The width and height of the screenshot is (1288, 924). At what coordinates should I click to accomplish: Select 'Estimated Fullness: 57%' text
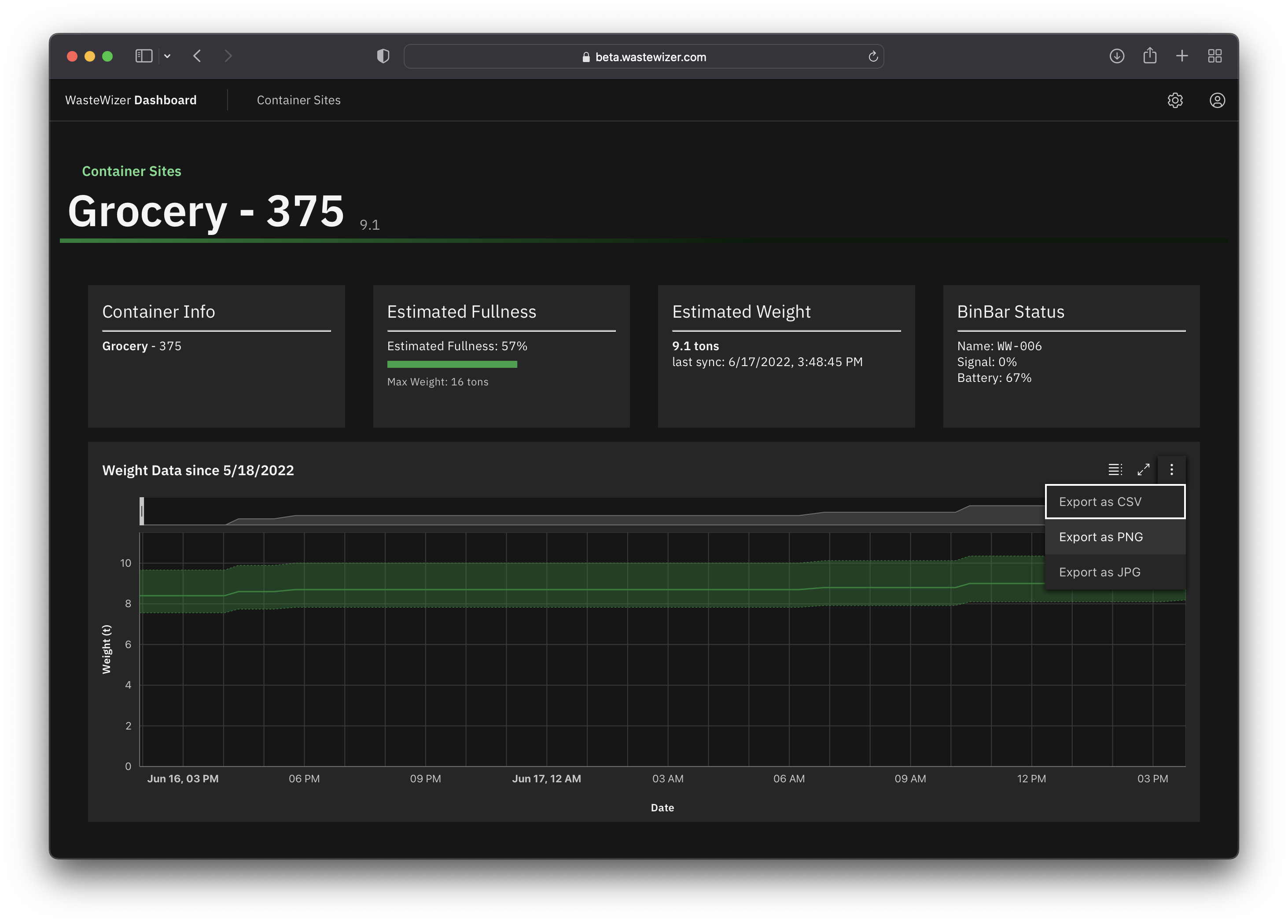tap(457, 346)
